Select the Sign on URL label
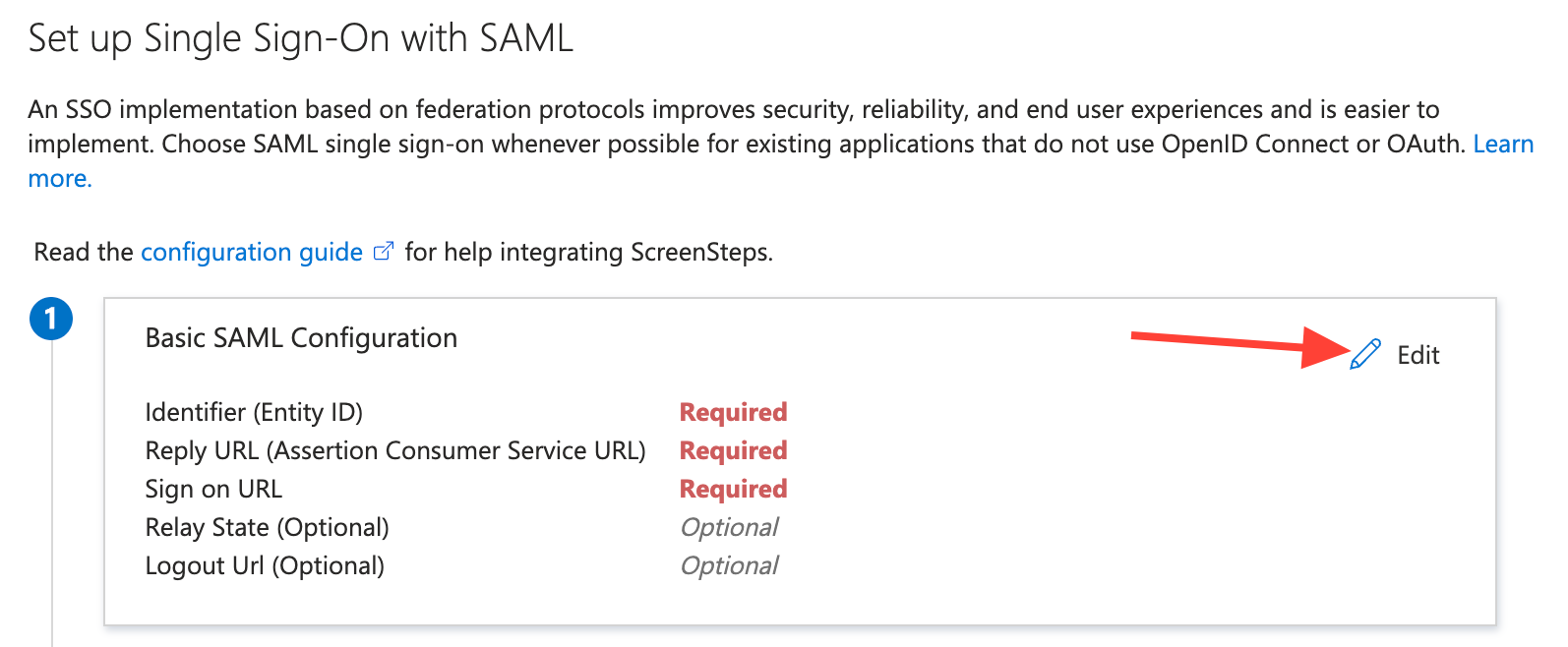1568x647 pixels. point(213,489)
